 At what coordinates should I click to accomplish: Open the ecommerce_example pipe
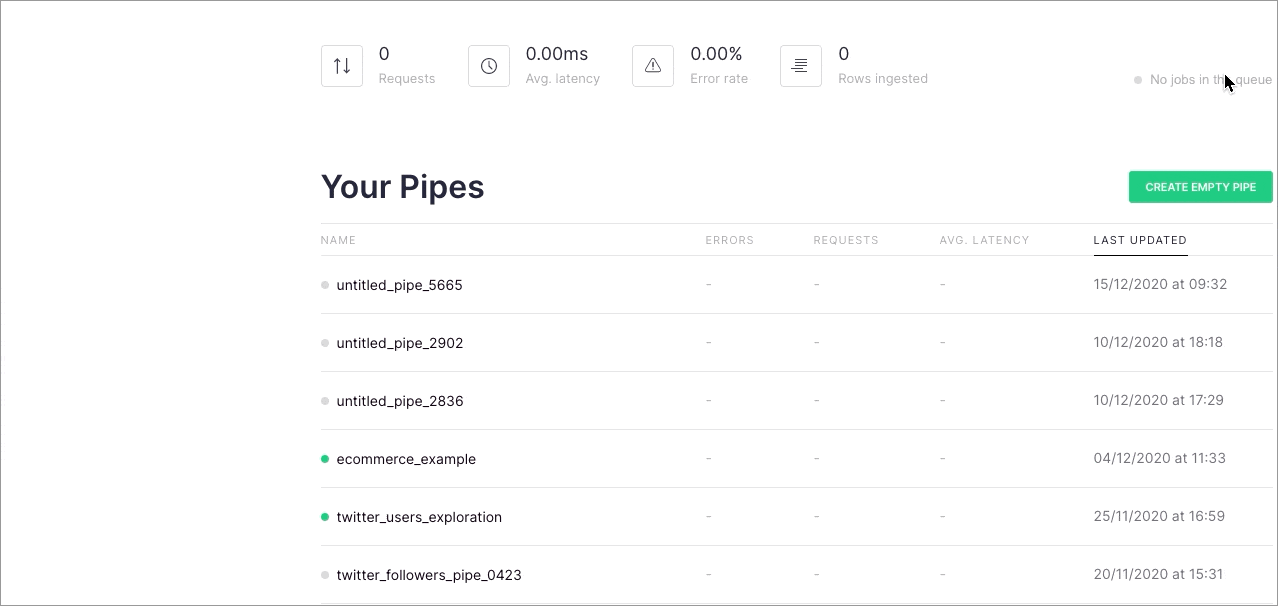pos(406,459)
